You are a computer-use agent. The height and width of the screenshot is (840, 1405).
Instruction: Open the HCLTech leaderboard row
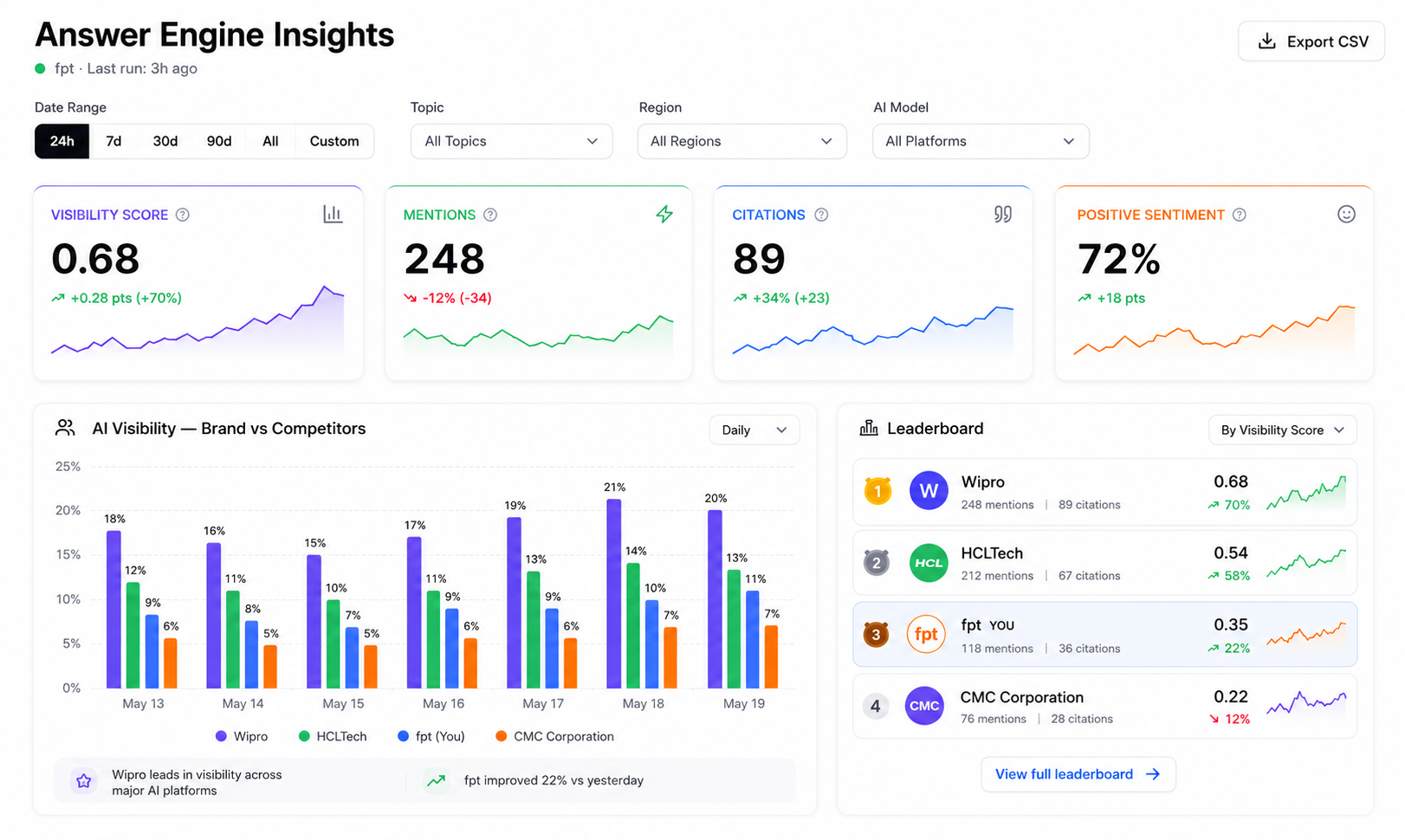point(1104,563)
